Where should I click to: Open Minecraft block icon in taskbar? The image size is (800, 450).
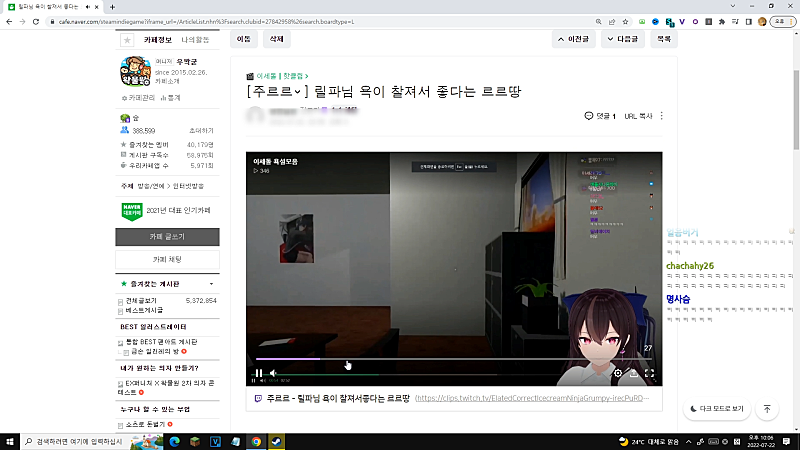pos(195,442)
